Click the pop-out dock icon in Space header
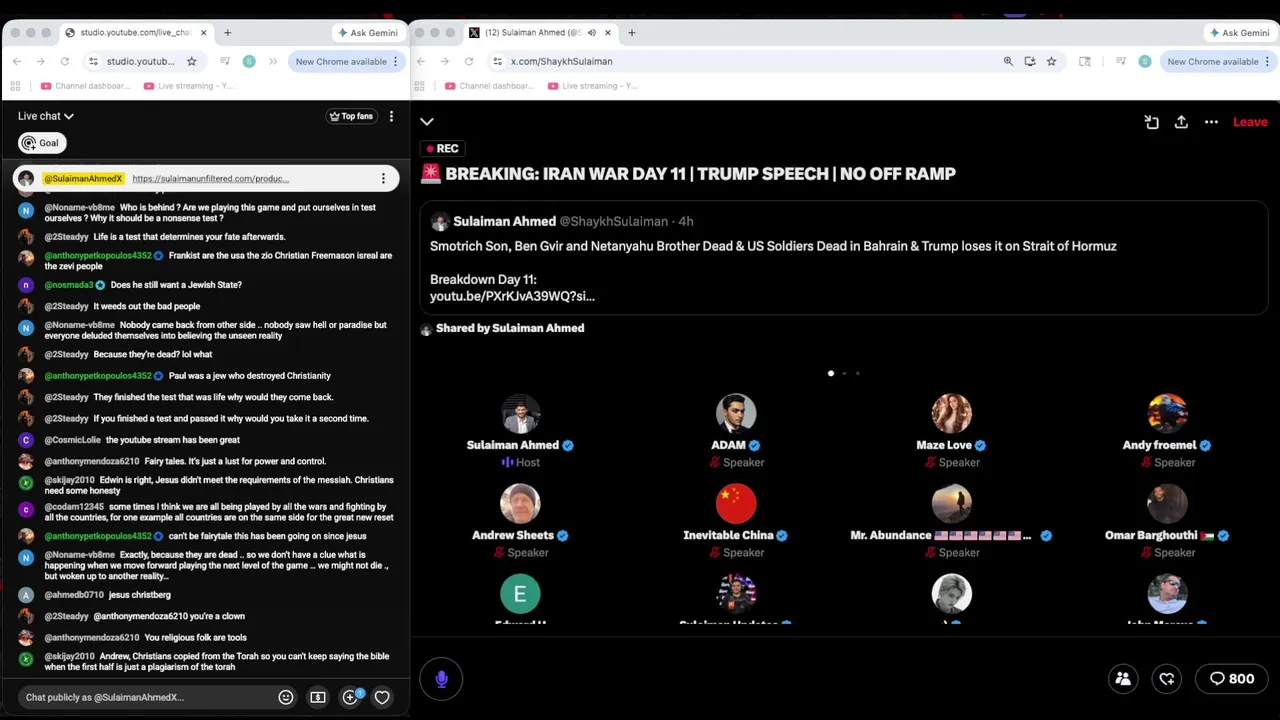Screen dimensions: 1280x720 (1152, 122)
